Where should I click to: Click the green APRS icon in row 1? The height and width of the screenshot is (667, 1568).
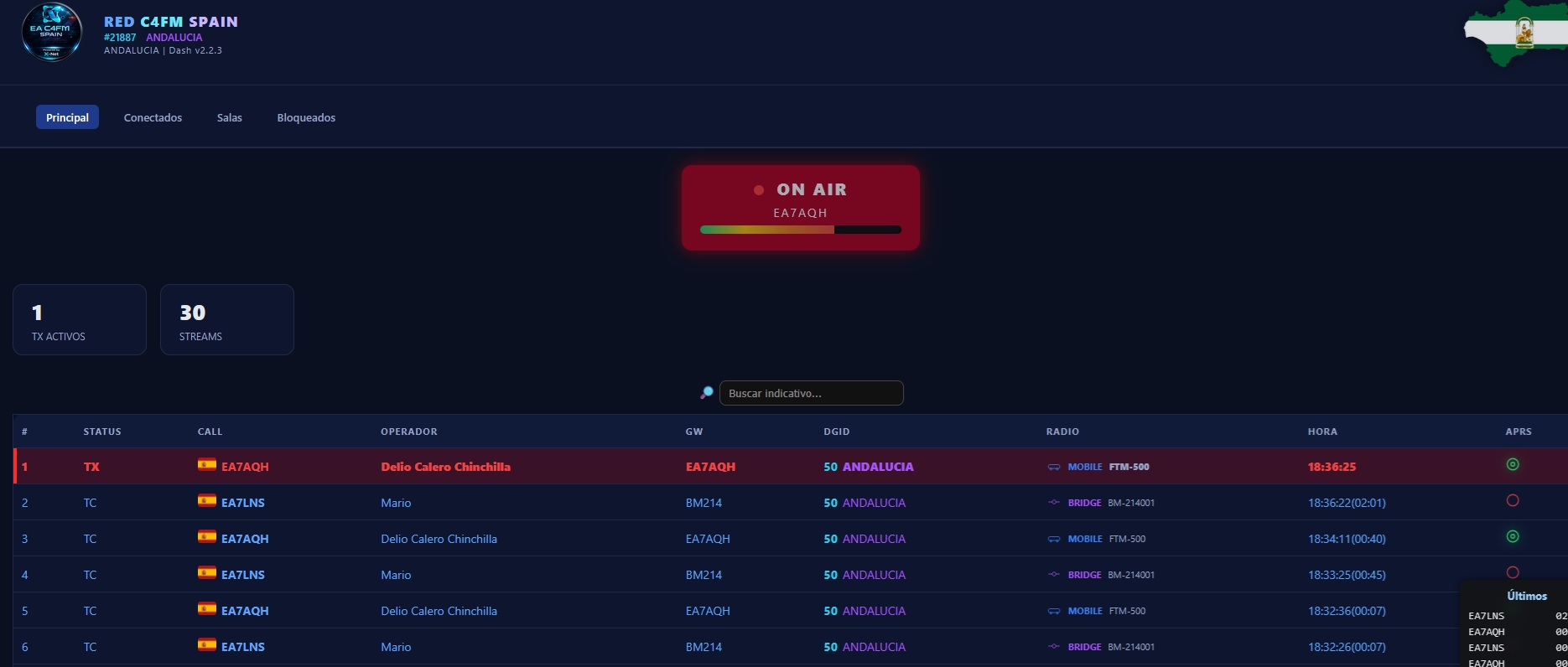click(1513, 464)
